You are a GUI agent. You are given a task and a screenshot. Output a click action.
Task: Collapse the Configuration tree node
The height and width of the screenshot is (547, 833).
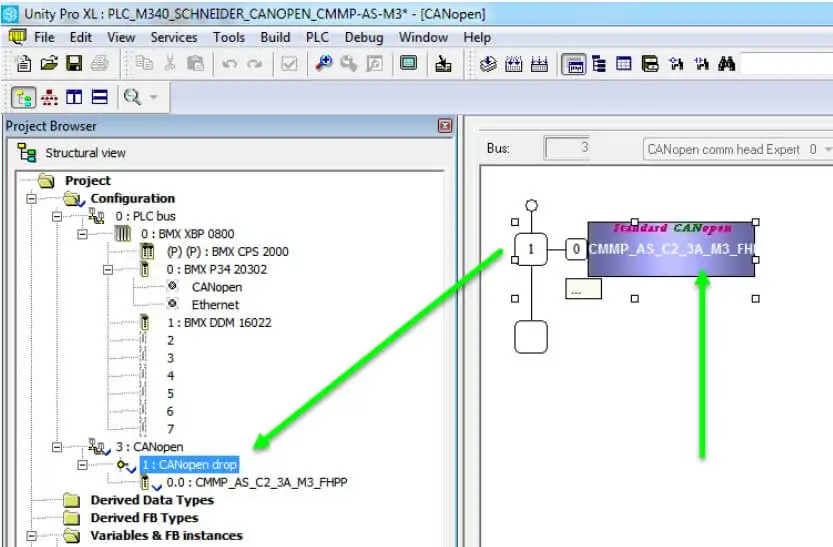pyautogui.click(x=31, y=199)
